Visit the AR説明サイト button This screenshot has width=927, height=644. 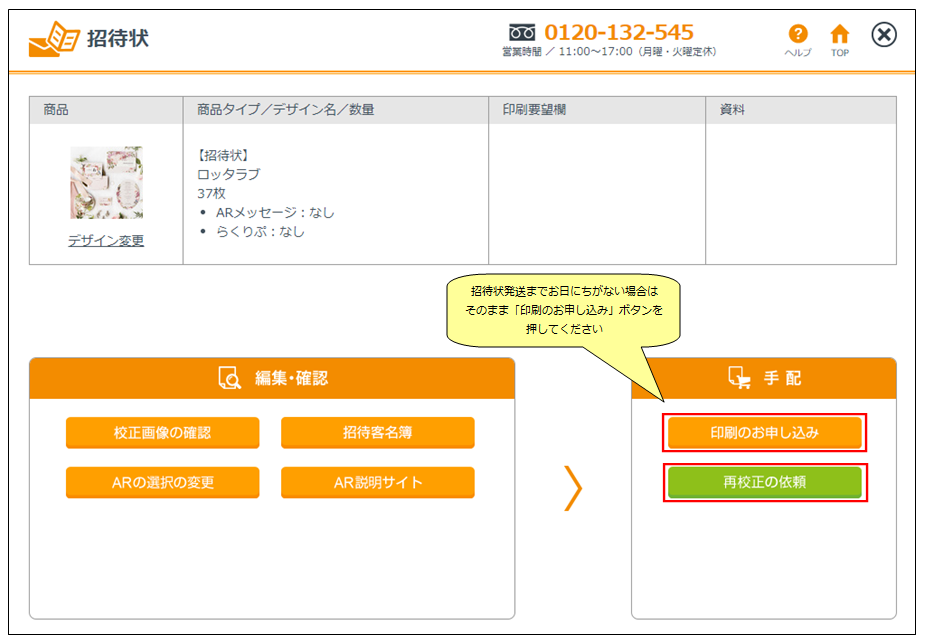click(377, 482)
